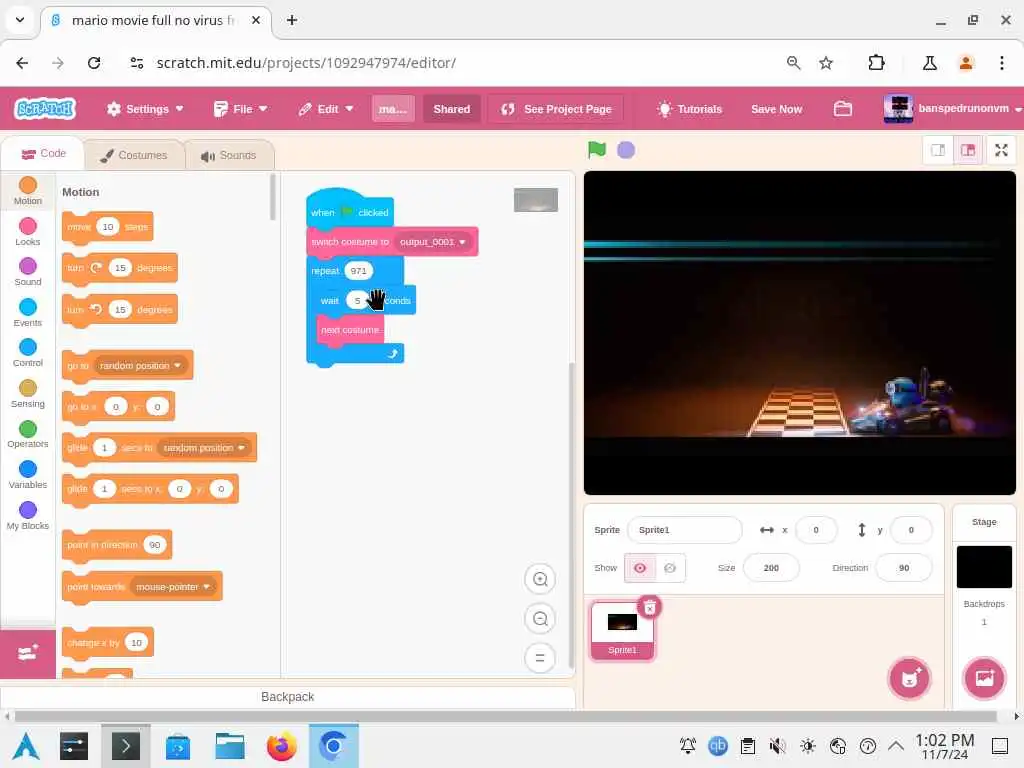Open file manager in taskbar
Image resolution: width=1024 pixels, height=768 pixels.
229,746
